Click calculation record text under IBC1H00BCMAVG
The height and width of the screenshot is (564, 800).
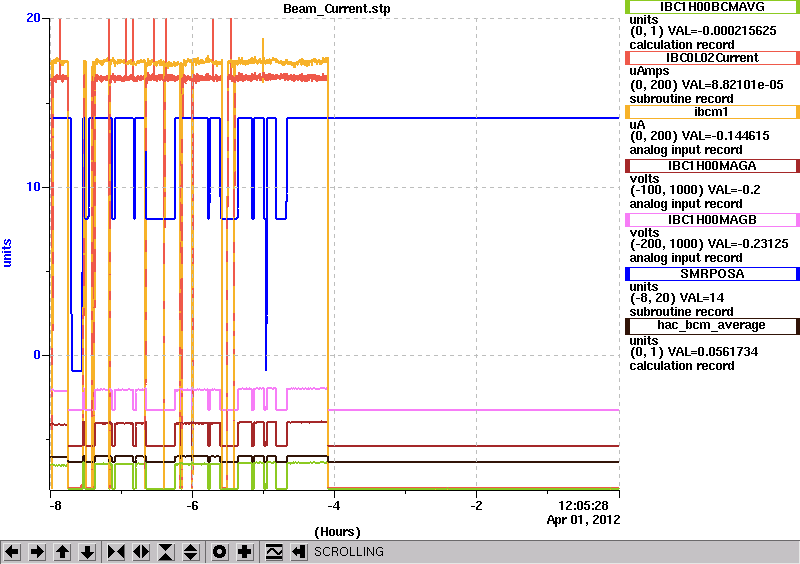point(682,45)
